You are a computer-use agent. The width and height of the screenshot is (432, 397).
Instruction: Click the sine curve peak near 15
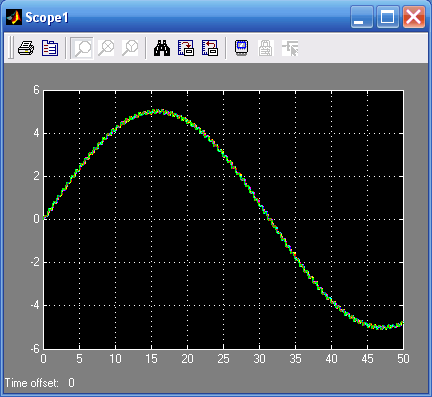pos(157,112)
